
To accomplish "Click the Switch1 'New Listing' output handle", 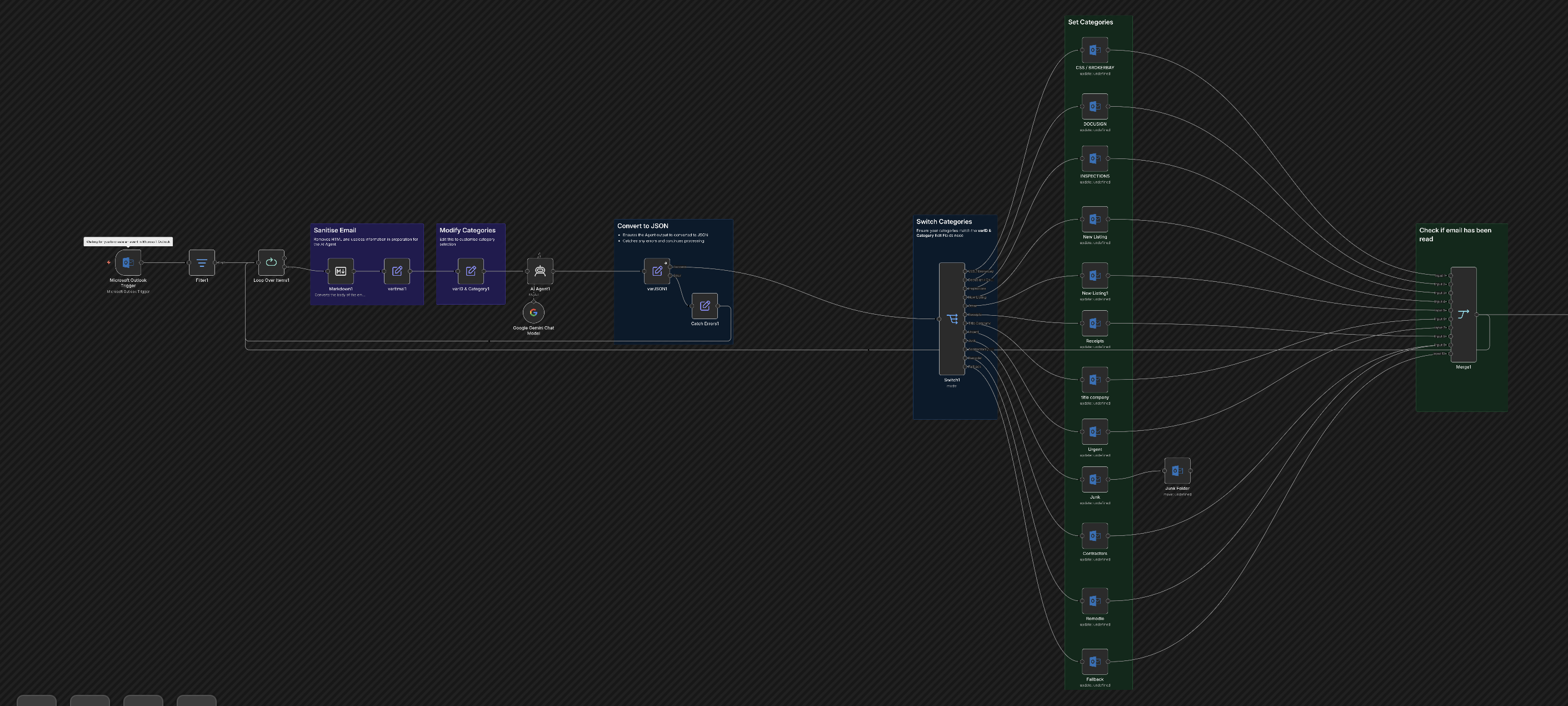I will tap(965, 297).
